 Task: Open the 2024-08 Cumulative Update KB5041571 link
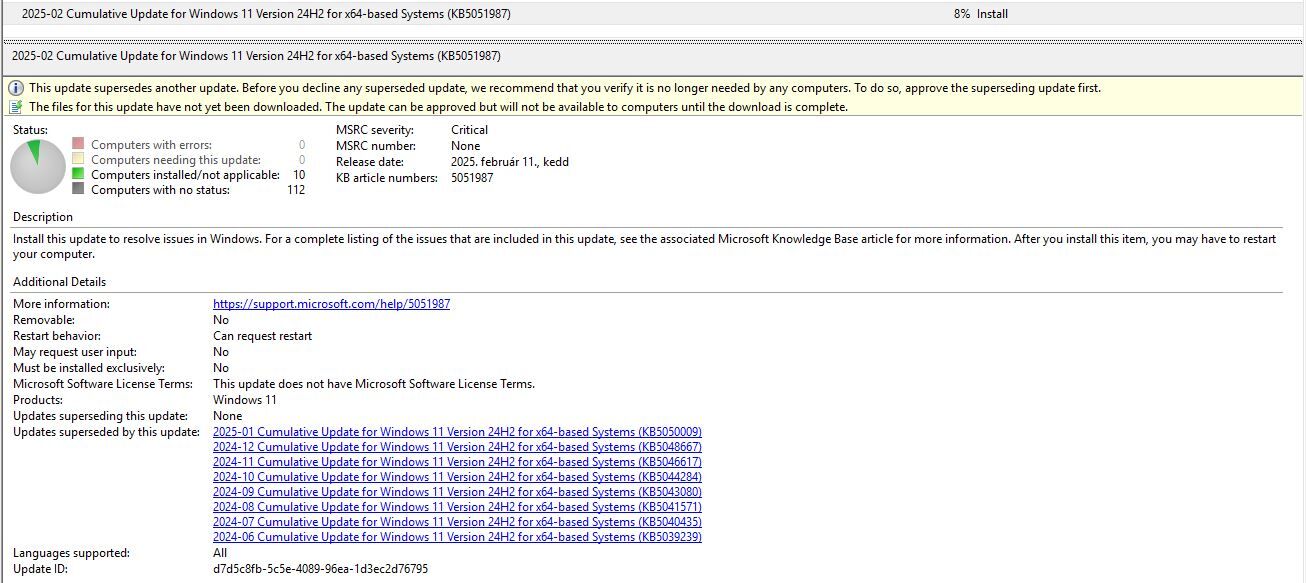point(457,507)
